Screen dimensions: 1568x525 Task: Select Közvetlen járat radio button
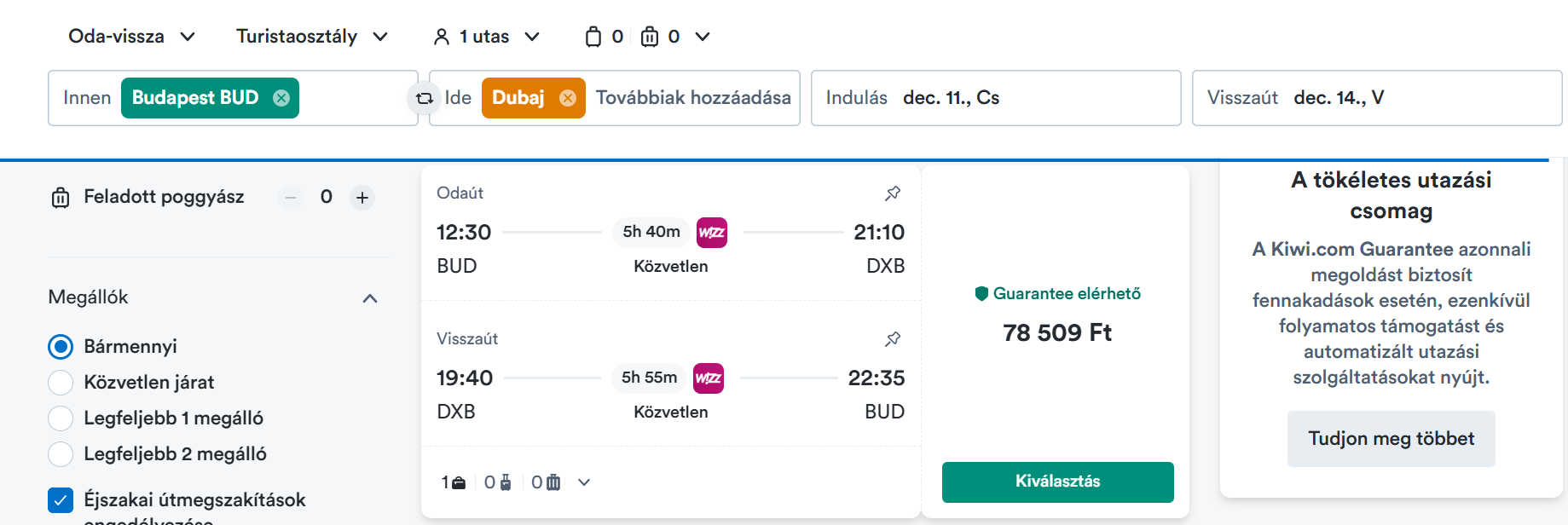[61, 383]
